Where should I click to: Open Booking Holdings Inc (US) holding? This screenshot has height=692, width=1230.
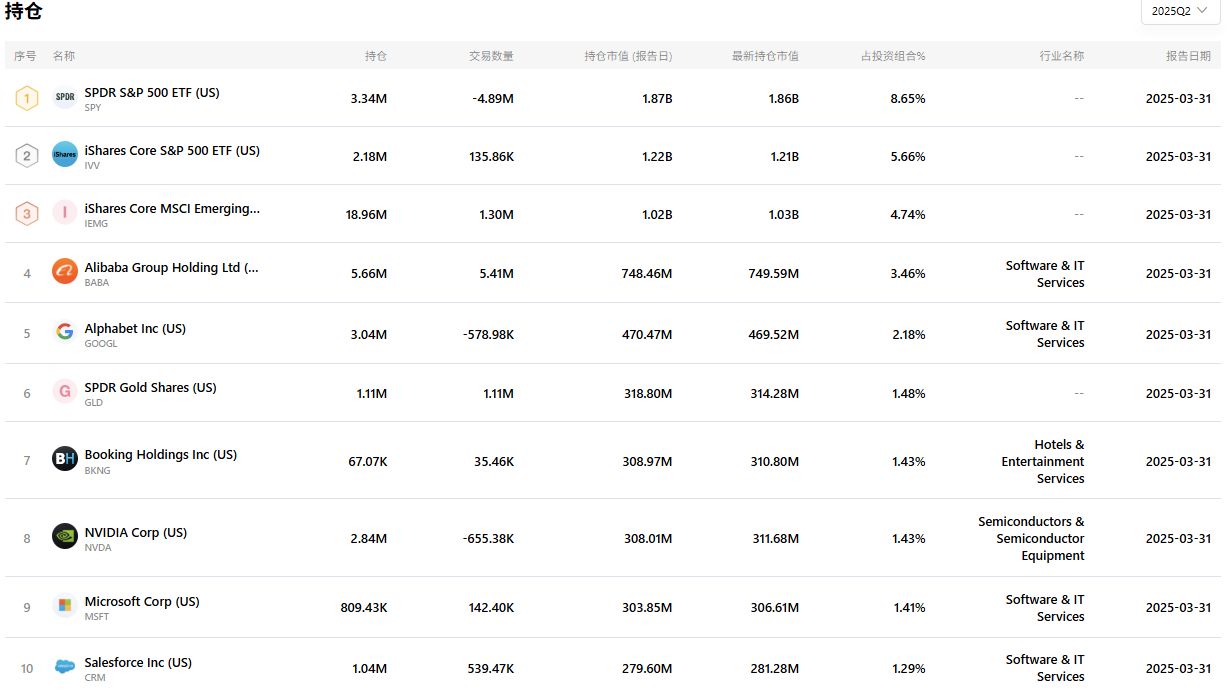161,454
